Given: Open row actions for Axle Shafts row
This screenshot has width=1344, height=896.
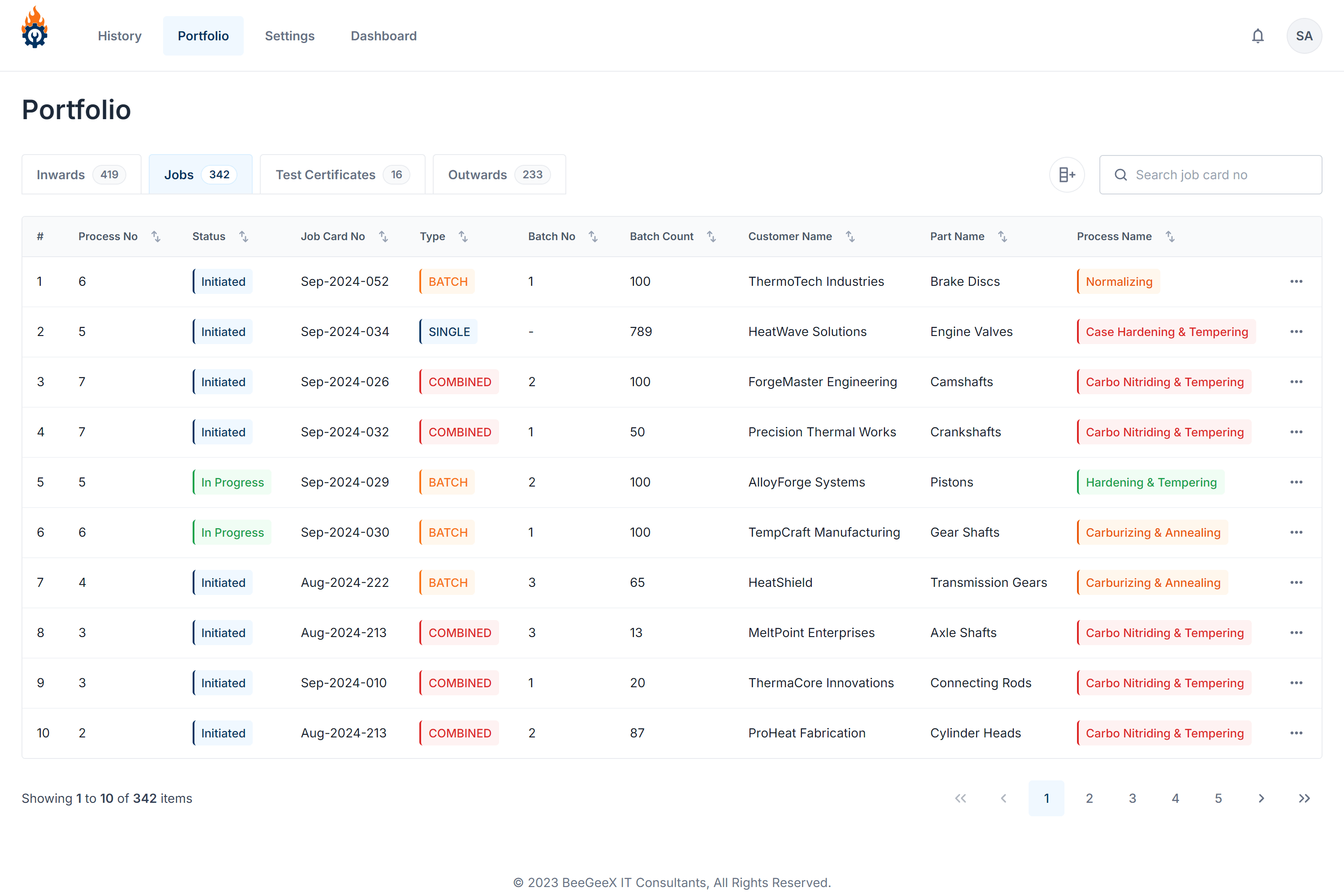Looking at the screenshot, I should (1296, 633).
